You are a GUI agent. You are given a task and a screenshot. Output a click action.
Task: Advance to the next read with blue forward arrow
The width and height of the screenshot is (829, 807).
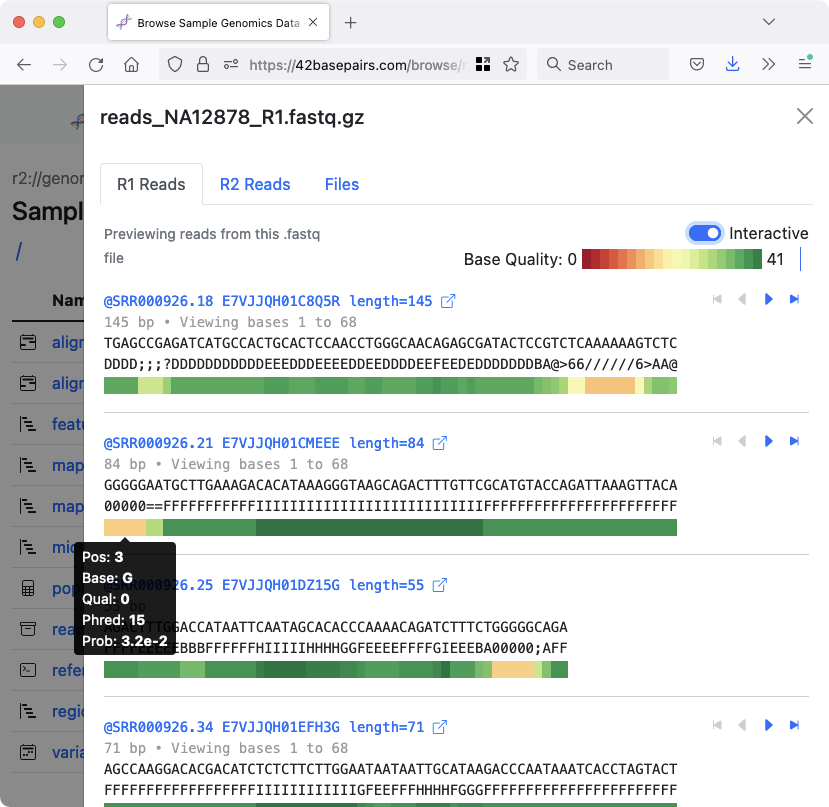768,298
